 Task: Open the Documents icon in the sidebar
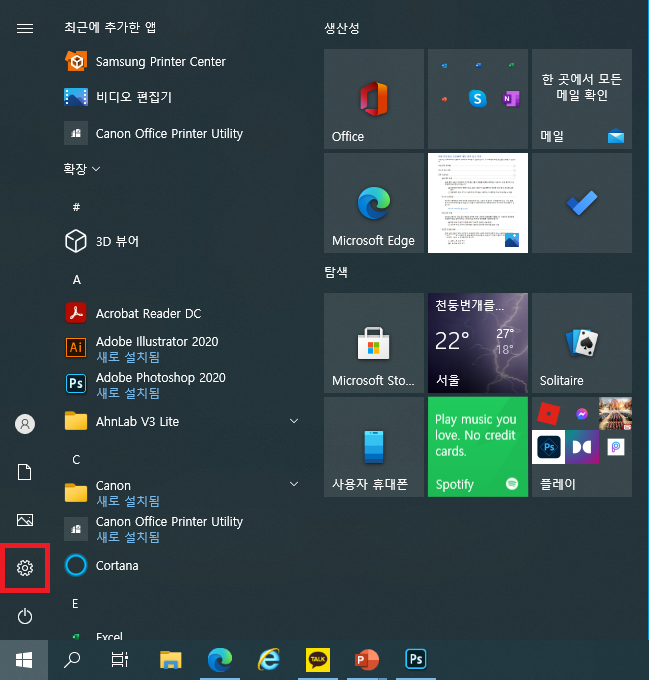click(25, 472)
